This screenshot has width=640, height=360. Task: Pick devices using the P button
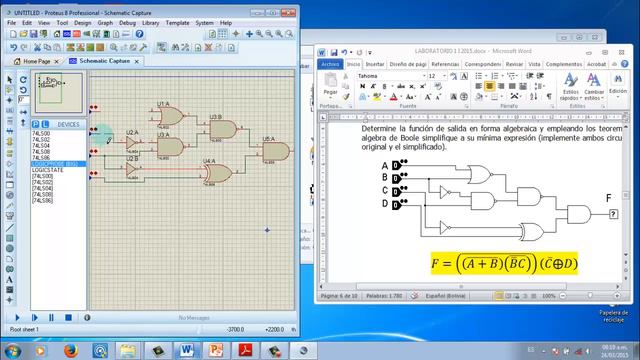pos(36,124)
